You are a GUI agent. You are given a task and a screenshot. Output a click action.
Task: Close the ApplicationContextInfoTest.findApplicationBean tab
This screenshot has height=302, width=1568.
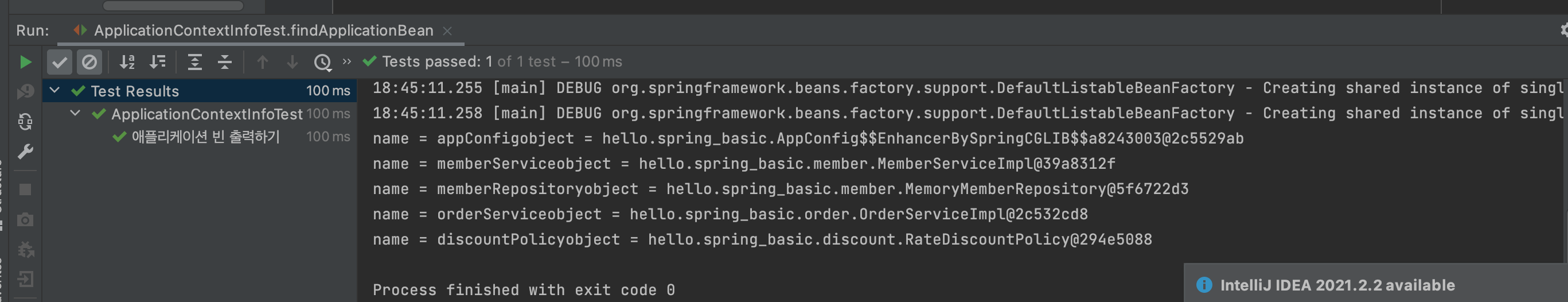tap(447, 31)
